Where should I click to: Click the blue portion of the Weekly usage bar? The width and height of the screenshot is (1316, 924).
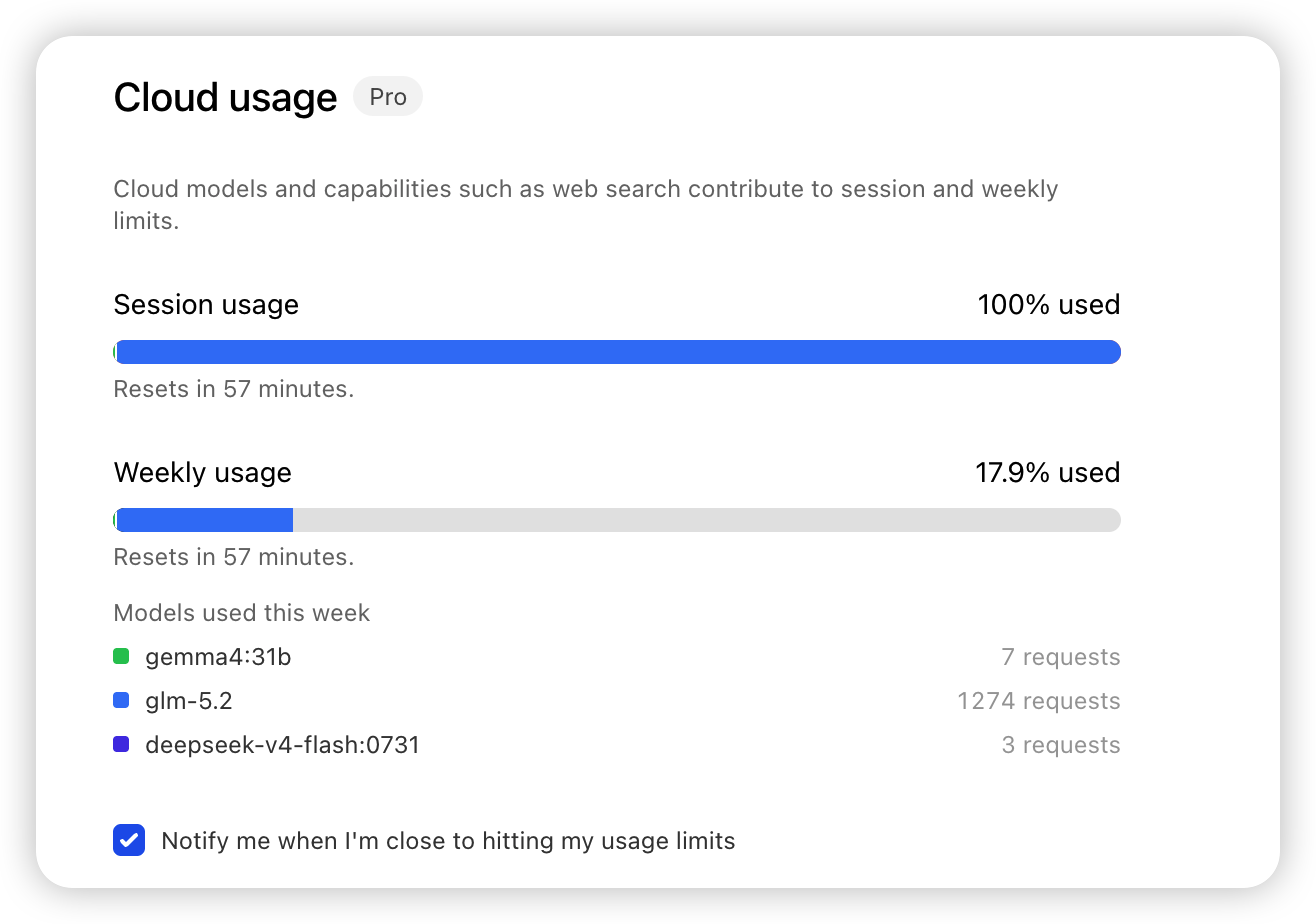click(x=204, y=520)
